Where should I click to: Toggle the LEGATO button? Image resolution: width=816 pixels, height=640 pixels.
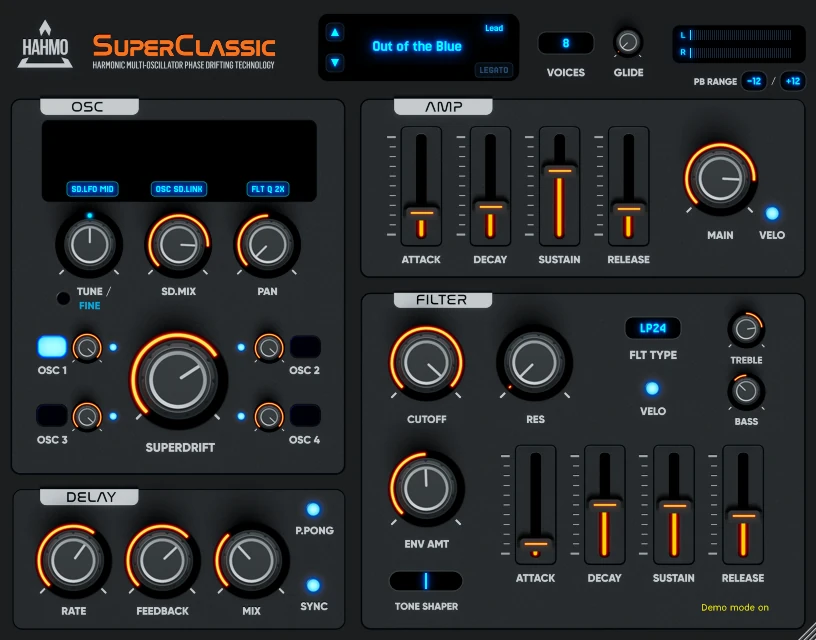click(x=493, y=70)
